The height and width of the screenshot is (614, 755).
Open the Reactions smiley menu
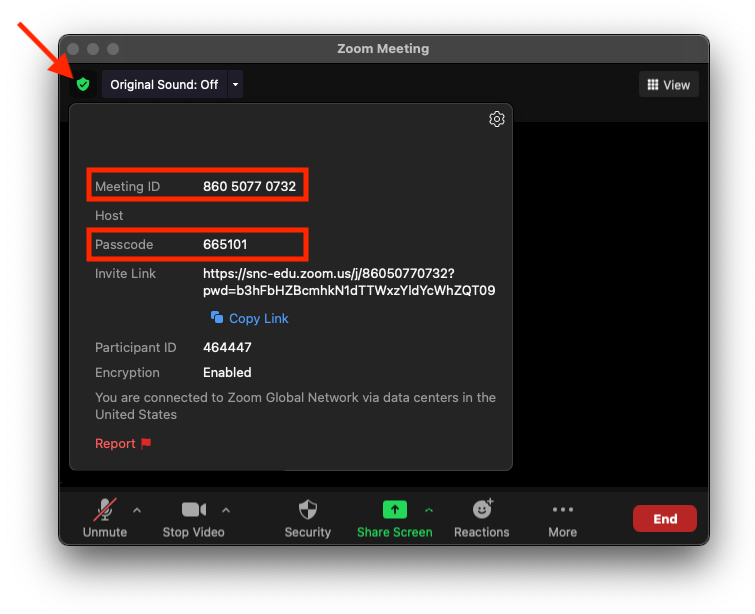(482, 518)
